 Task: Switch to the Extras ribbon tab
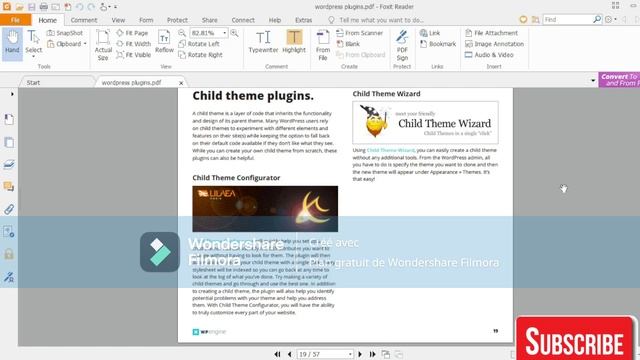click(303, 20)
